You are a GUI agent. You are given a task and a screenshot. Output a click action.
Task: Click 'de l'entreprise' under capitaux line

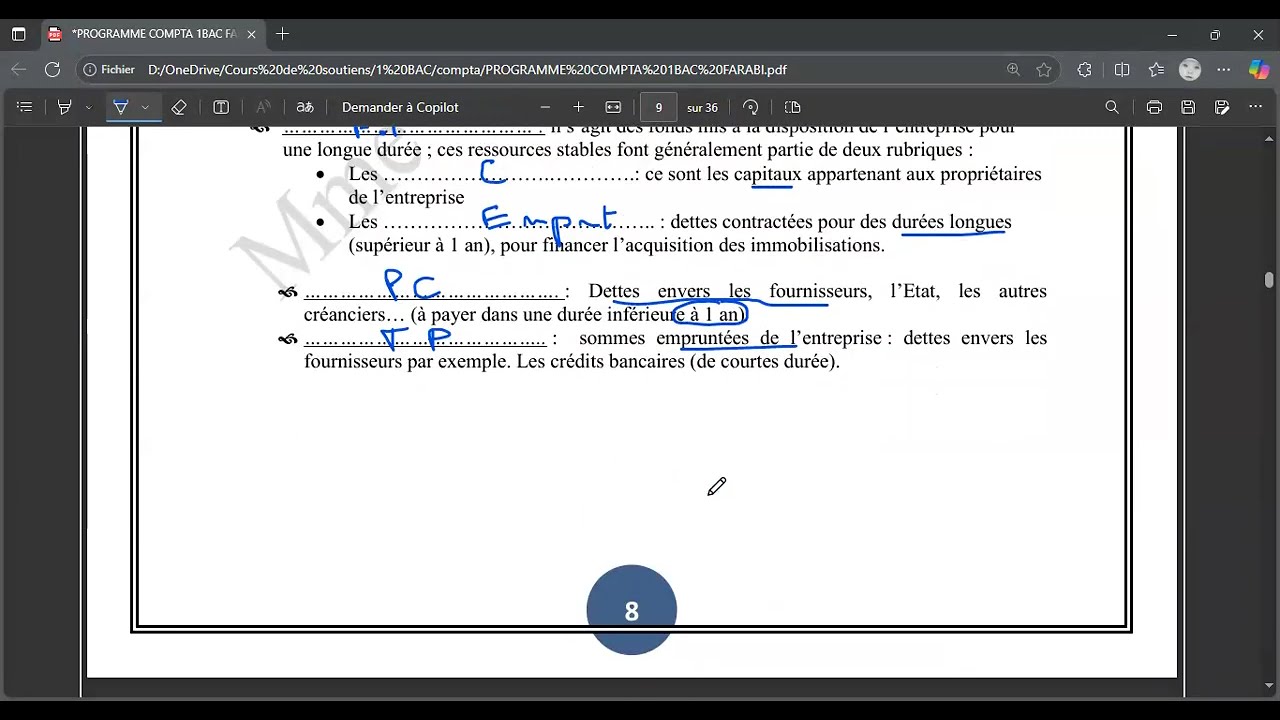(406, 198)
